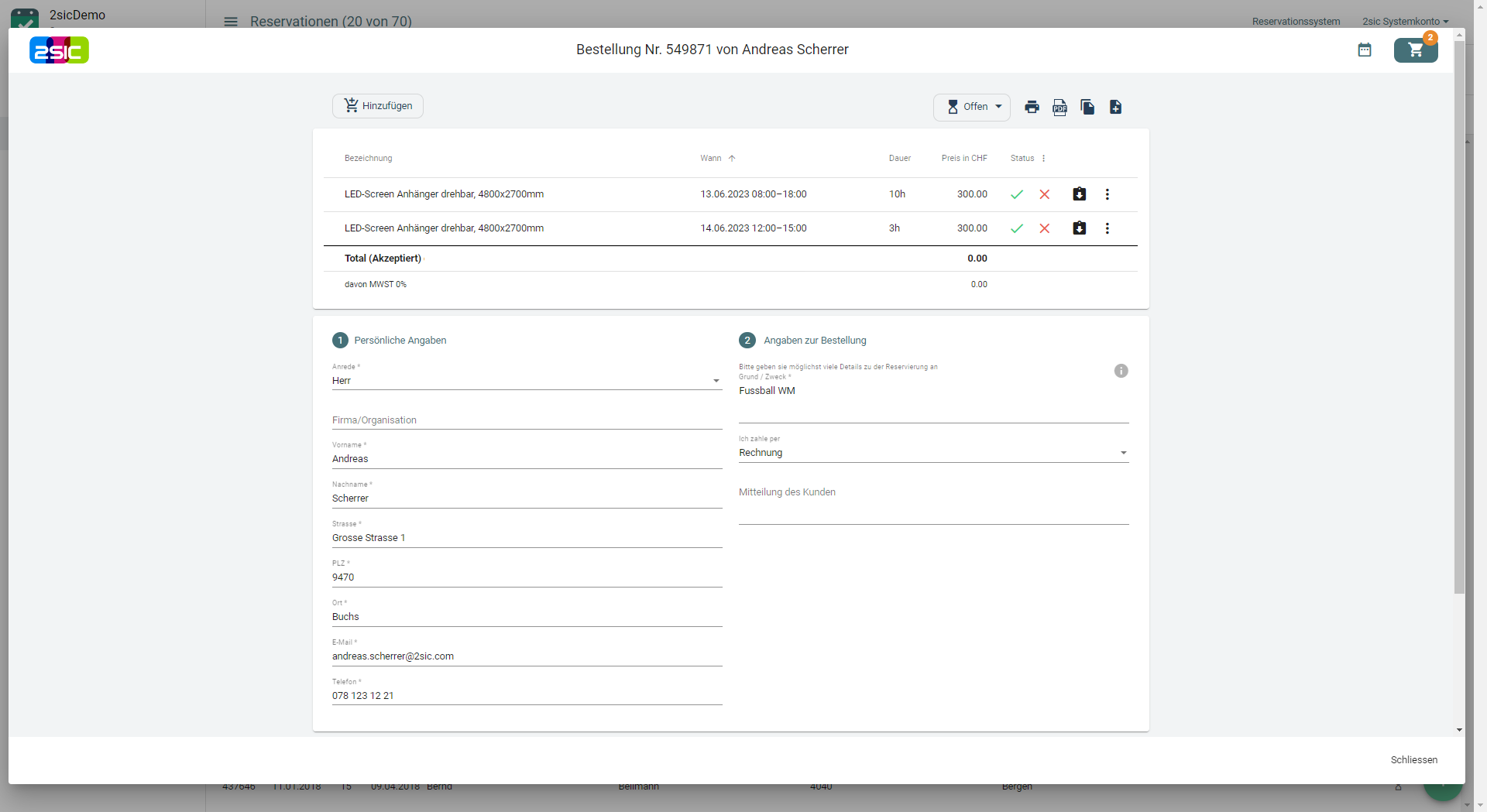1487x812 pixels.
Task: Open the Status column options menu
Action: [1043, 159]
